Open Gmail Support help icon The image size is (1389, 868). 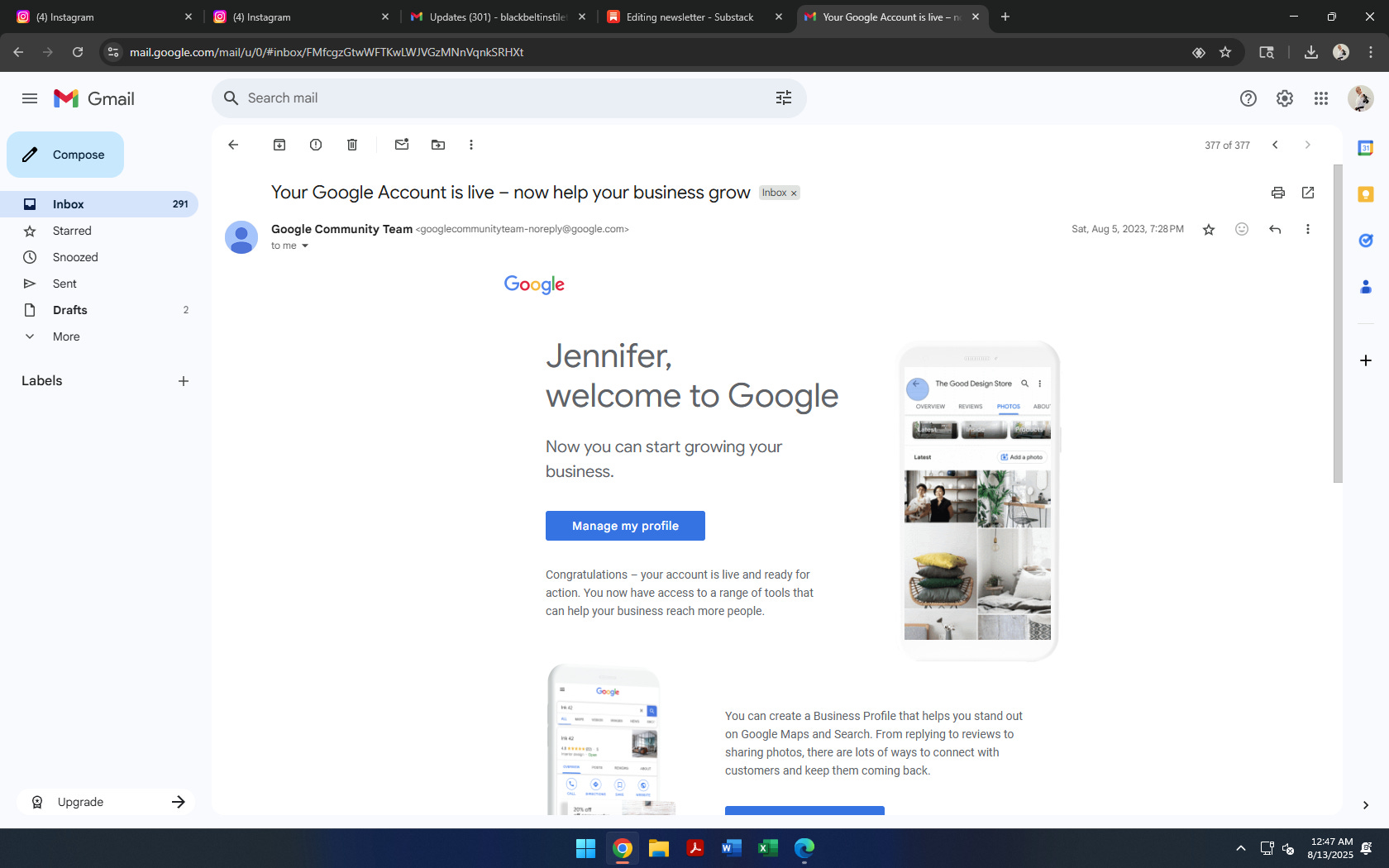tap(1248, 98)
